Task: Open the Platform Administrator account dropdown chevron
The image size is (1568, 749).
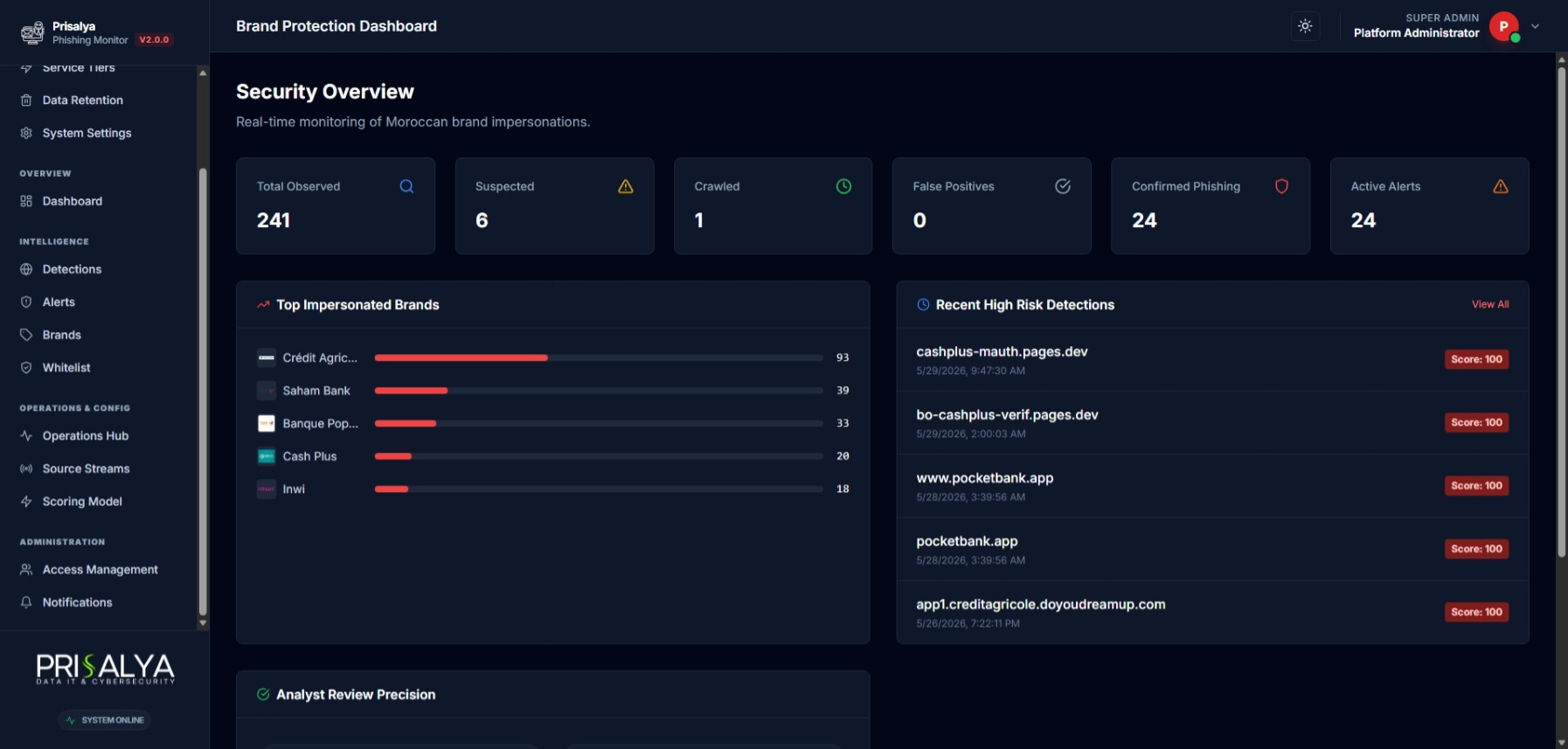Action: (1535, 26)
